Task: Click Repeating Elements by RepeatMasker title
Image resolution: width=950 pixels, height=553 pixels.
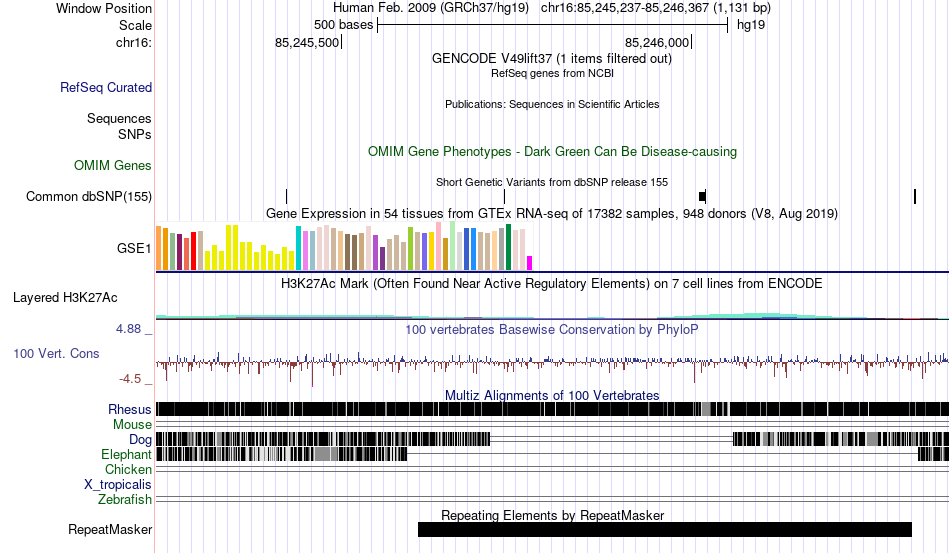Action: pos(553,515)
